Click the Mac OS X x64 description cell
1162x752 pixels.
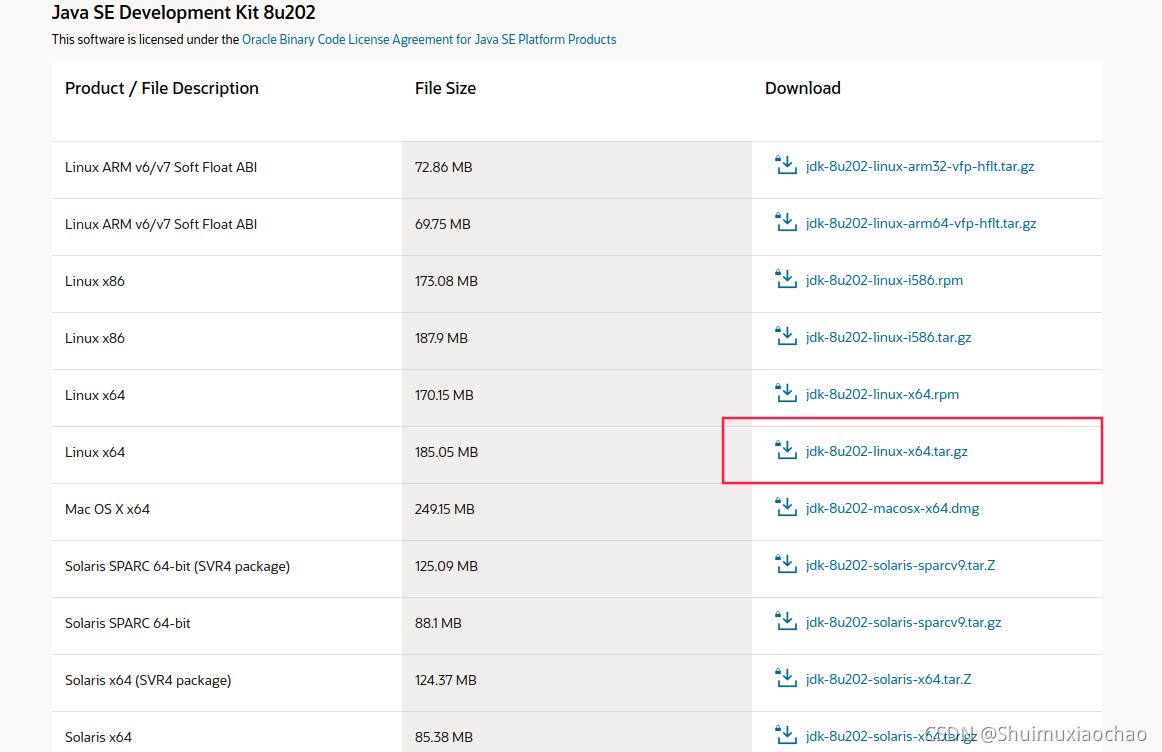tap(227, 512)
